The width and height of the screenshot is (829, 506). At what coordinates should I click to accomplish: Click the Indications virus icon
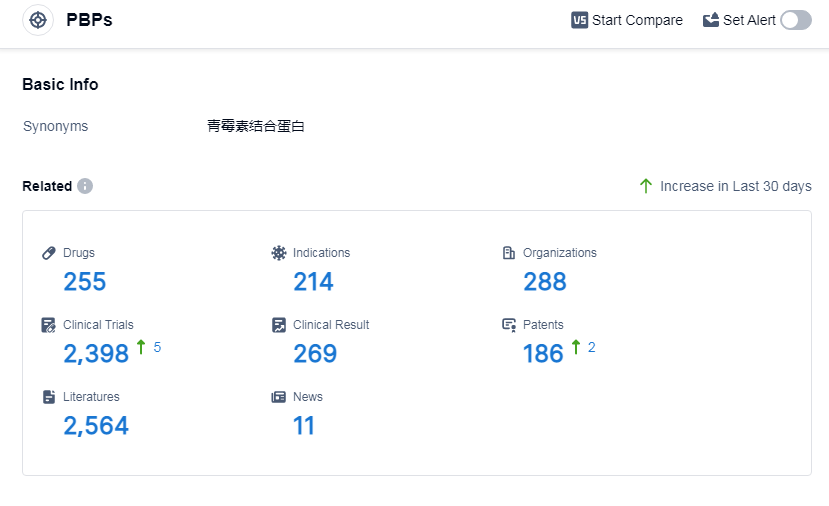pos(279,253)
